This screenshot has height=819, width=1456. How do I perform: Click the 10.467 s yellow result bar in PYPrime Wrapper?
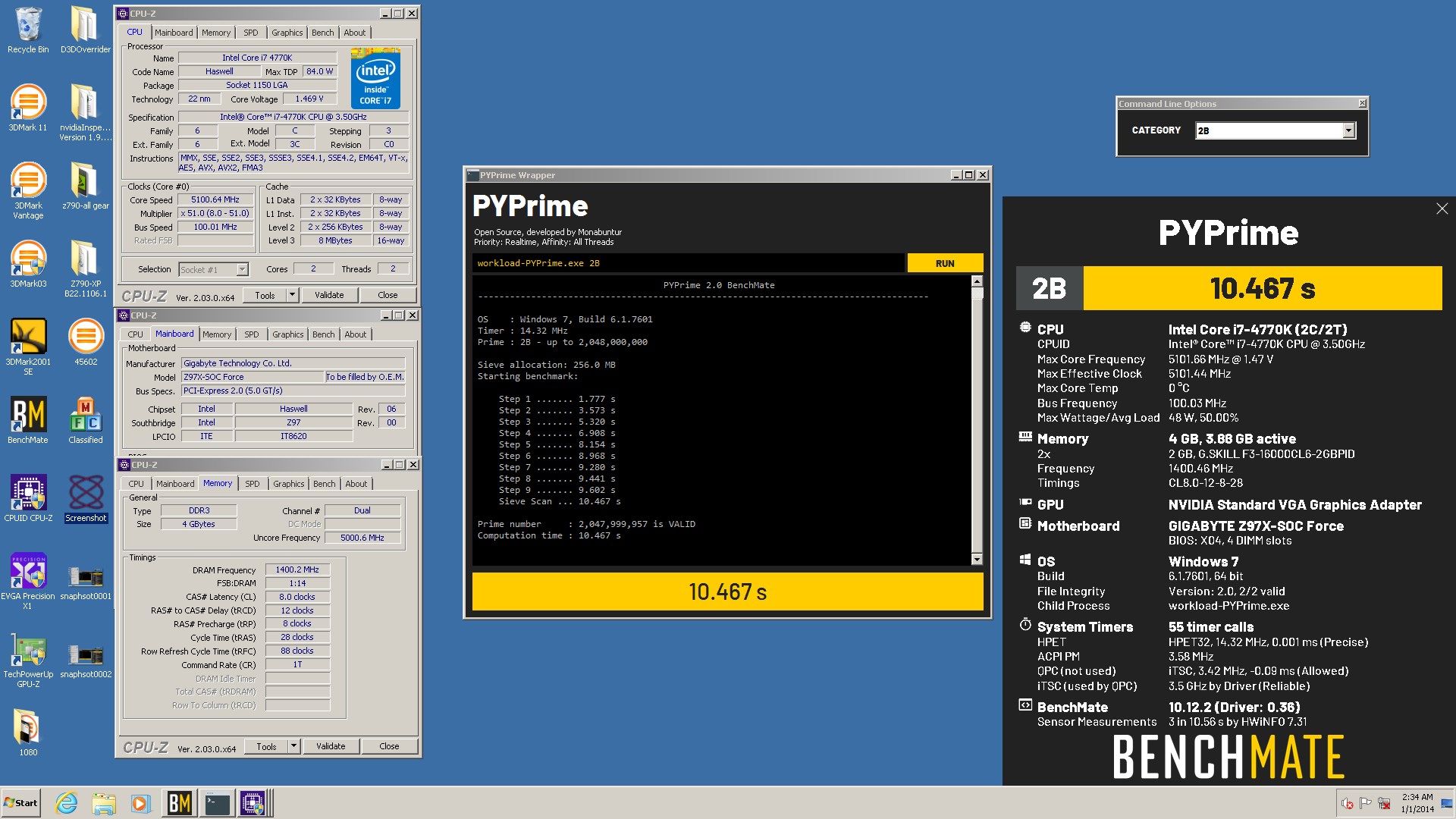[728, 591]
